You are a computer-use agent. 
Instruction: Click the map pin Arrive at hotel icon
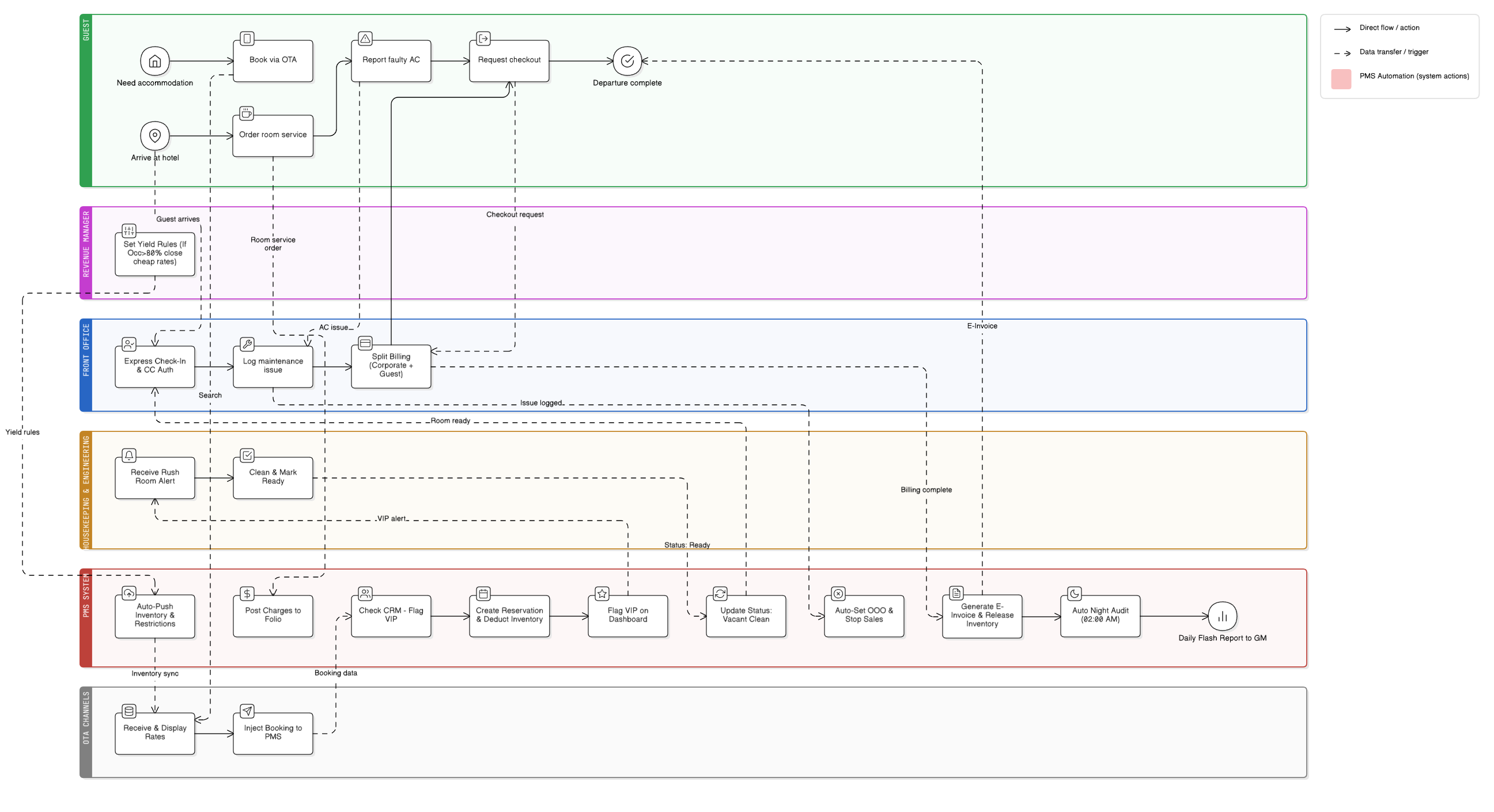(x=155, y=136)
